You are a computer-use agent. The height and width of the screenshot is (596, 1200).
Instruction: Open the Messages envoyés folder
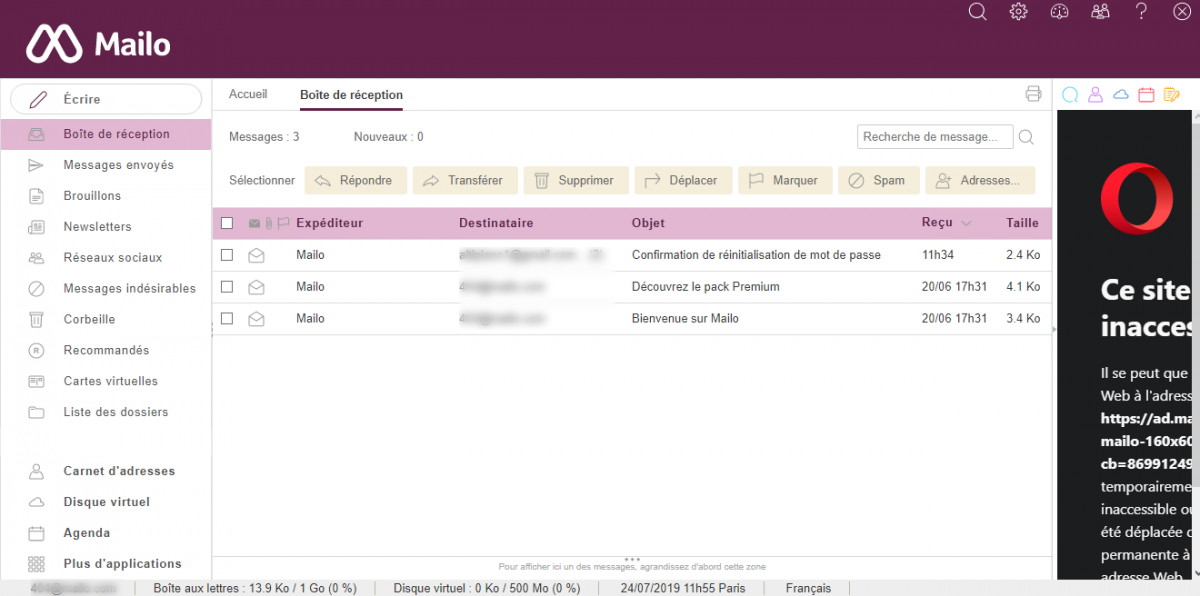[118, 165]
